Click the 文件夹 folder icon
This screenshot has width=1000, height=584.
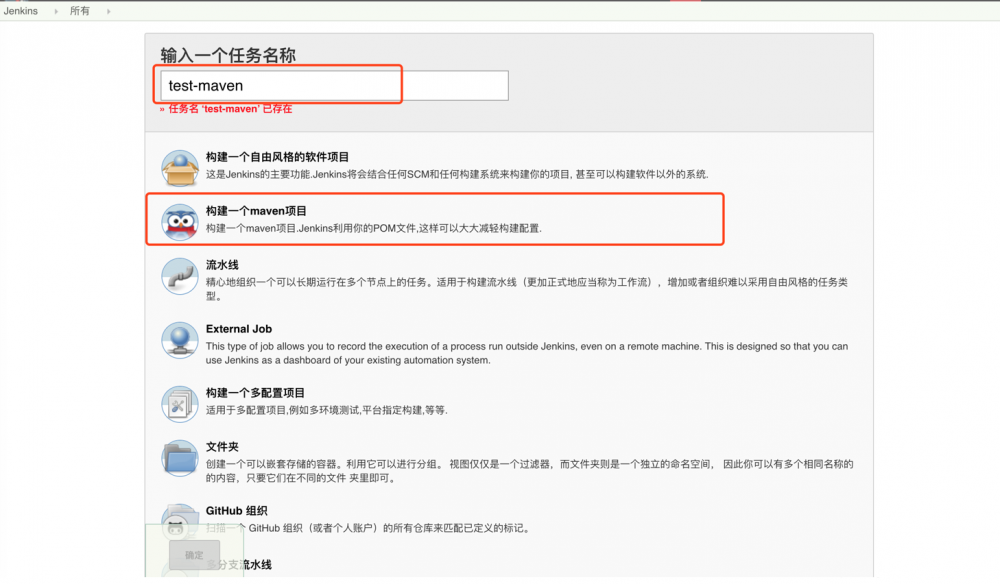(180, 458)
